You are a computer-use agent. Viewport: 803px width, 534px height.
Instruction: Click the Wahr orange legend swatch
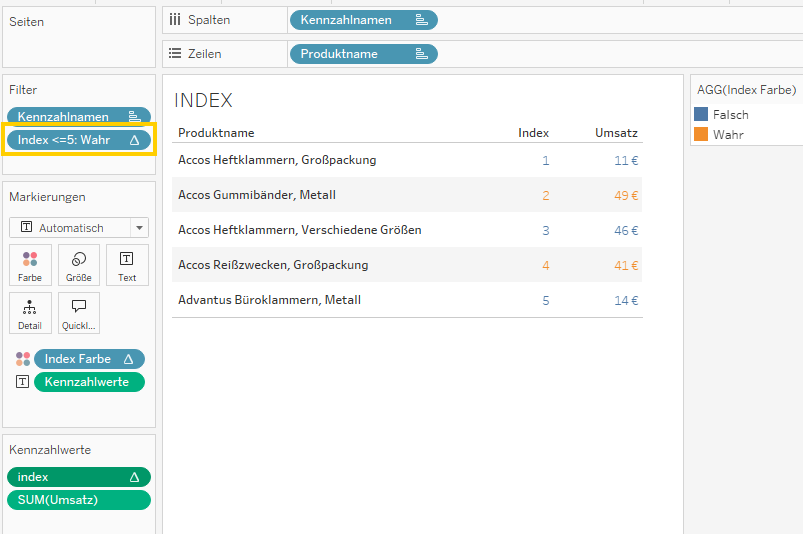coord(701,134)
